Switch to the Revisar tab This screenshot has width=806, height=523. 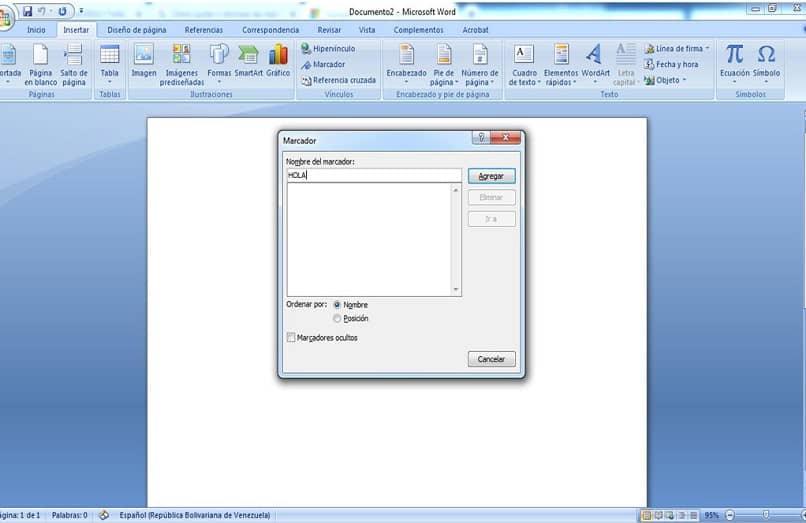[x=329, y=30]
